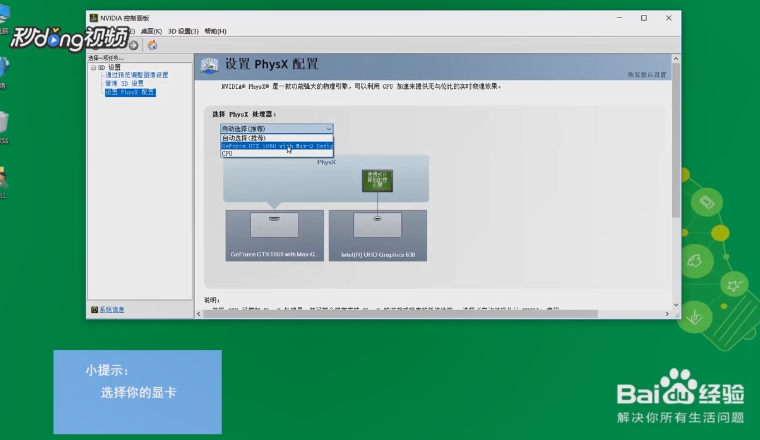Screen dimensions: 760x440
Task: Open the 3D 设置(3) menu
Action: pyautogui.click(x=183, y=31)
